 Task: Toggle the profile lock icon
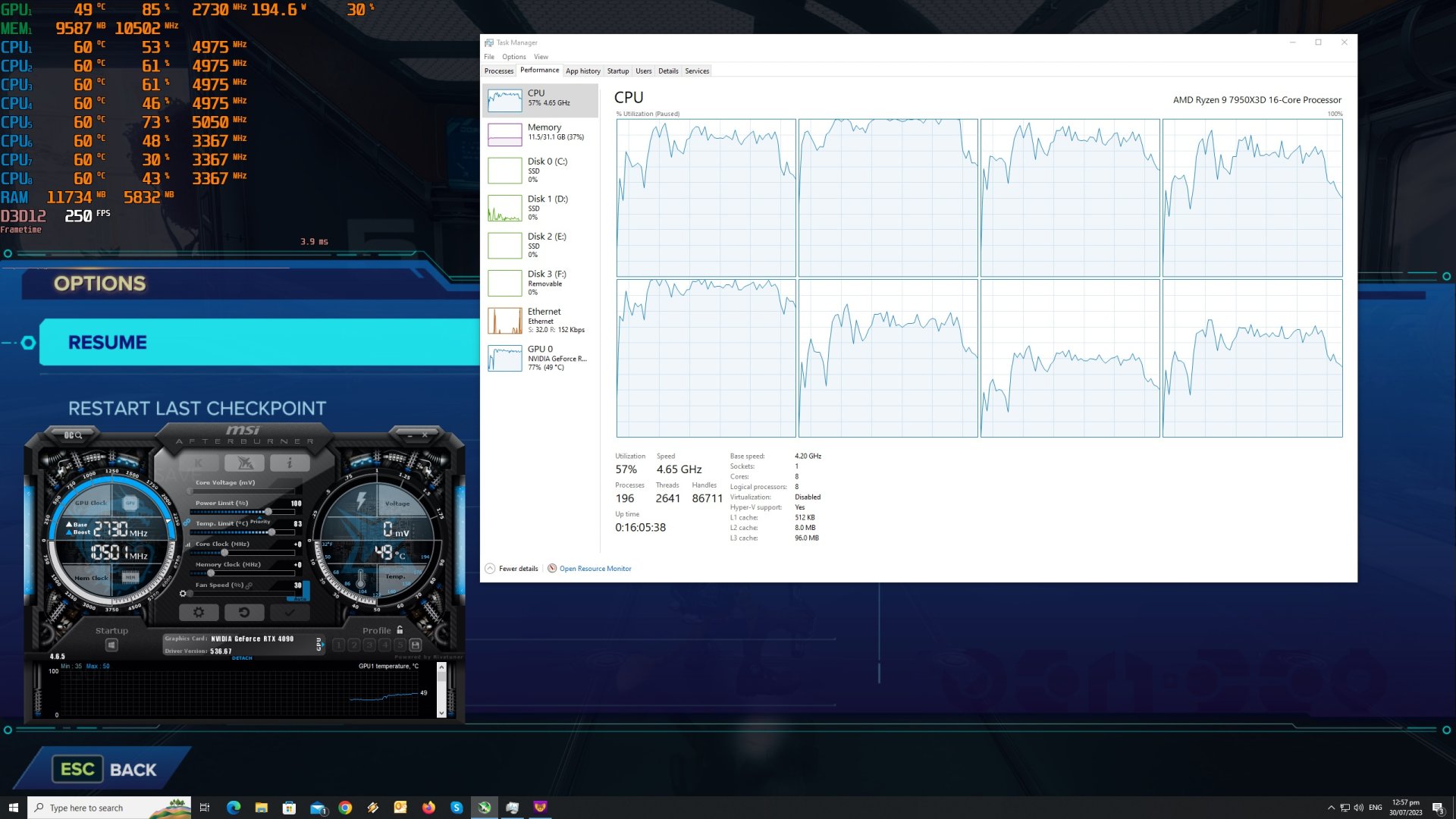click(x=400, y=630)
